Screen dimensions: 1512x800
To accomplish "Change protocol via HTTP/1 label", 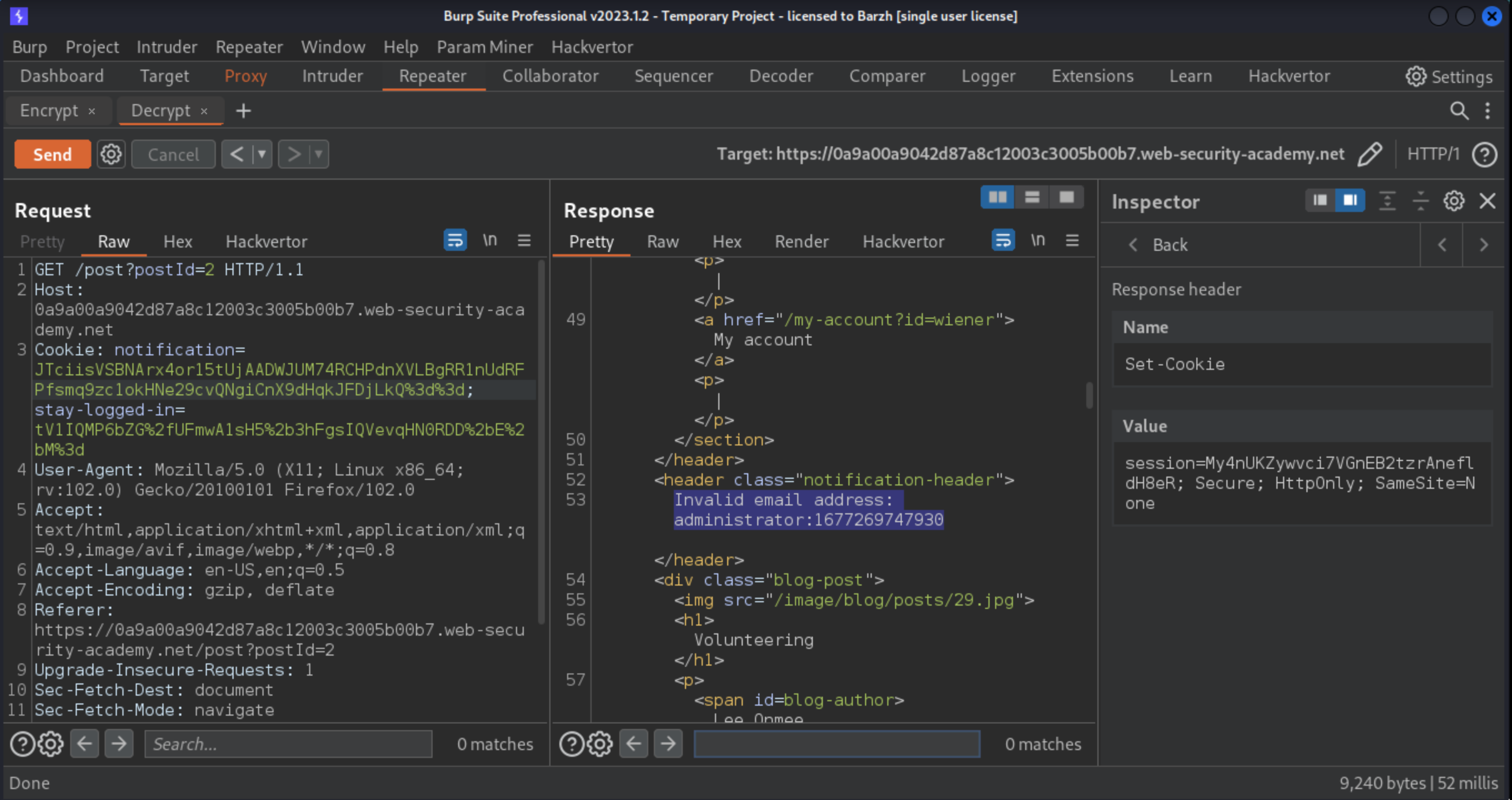I will [1433, 154].
